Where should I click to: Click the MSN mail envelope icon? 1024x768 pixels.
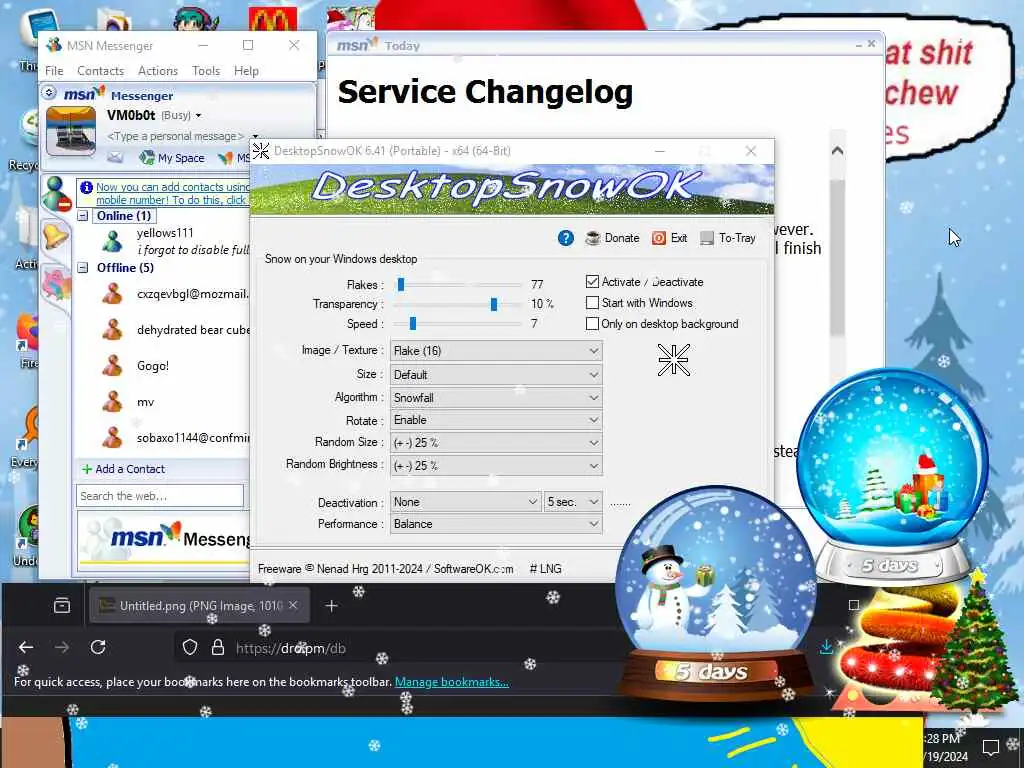115,157
